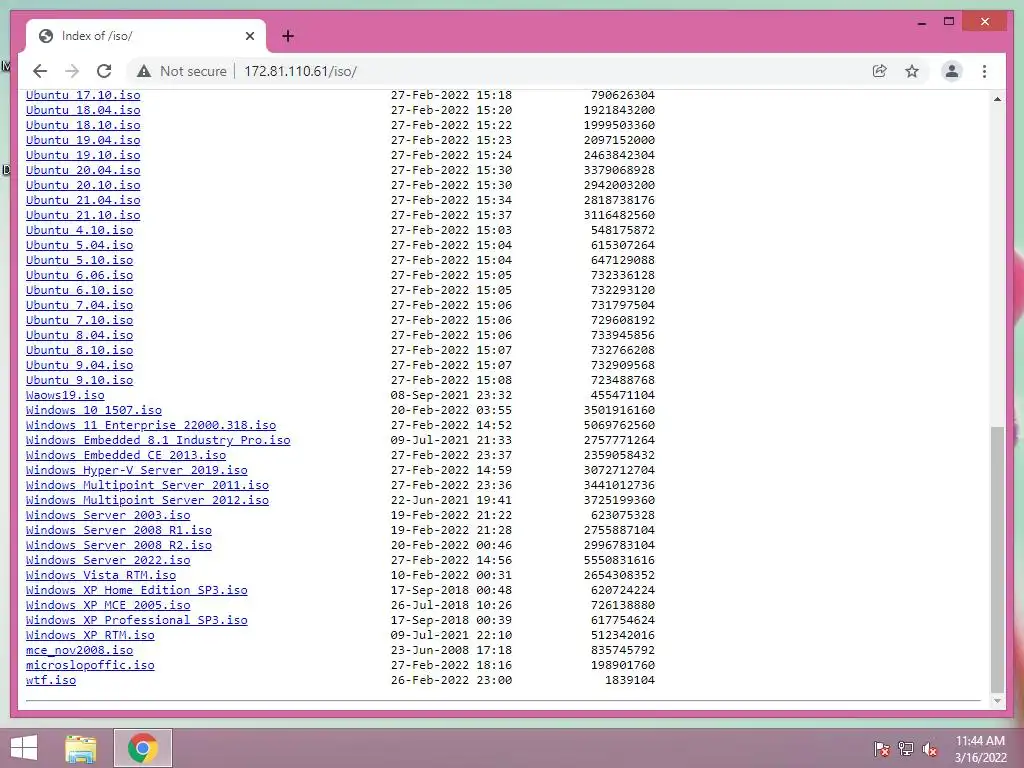
Task: Click Ubuntu_19.10.iso link
Action: (83, 155)
